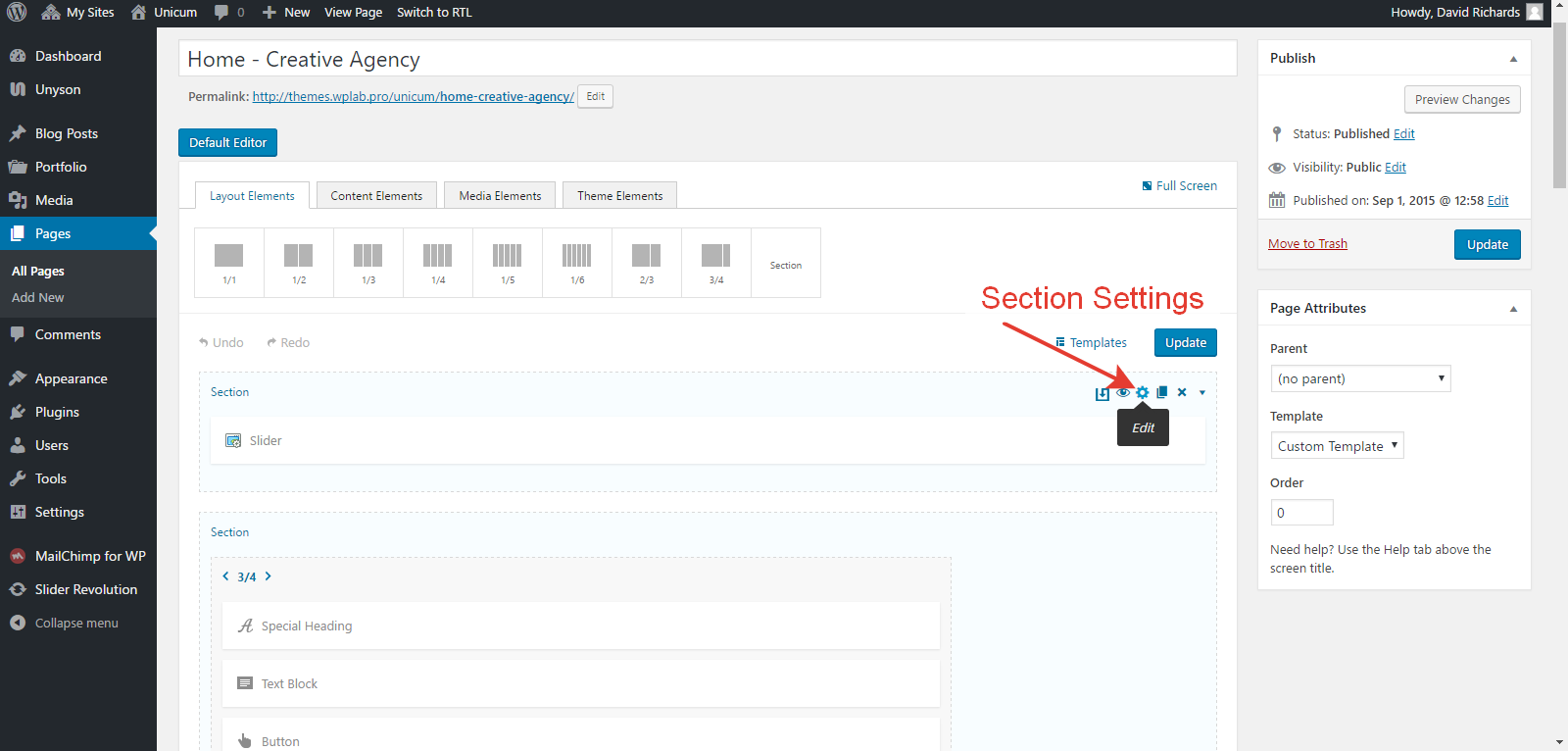Open the Templates menu in builder
The width and height of the screenshot is (1568, 751).
[x=1091, y=342]
